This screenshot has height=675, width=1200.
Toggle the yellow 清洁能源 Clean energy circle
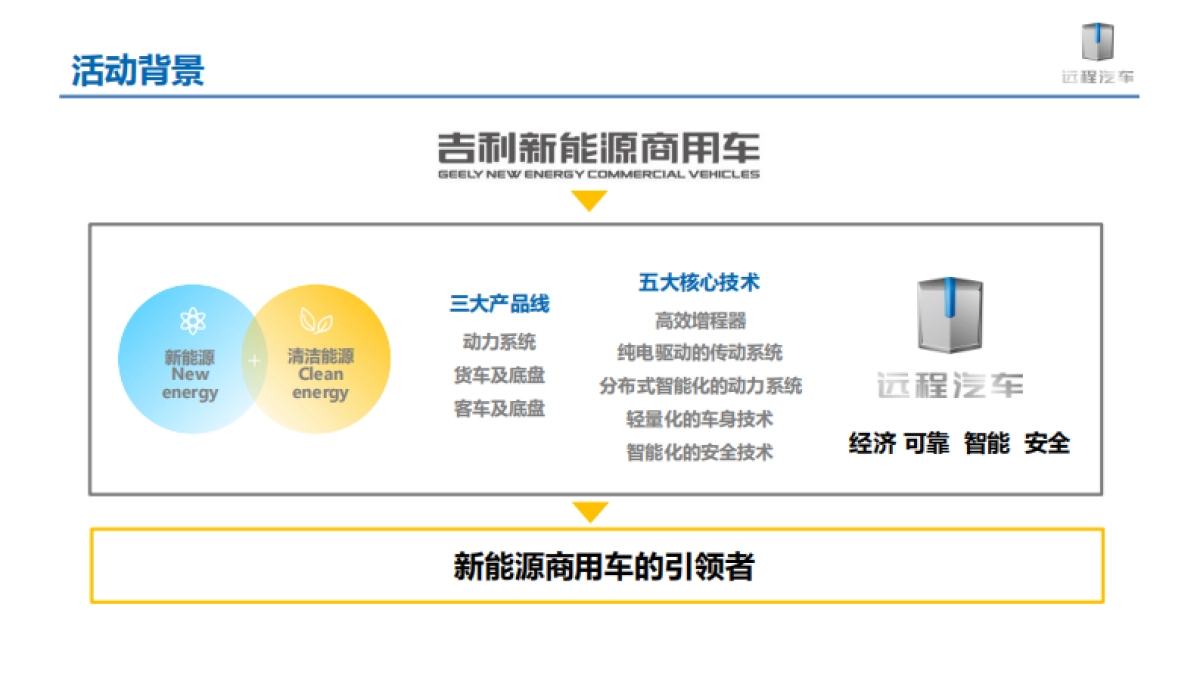tap(320, 365)
